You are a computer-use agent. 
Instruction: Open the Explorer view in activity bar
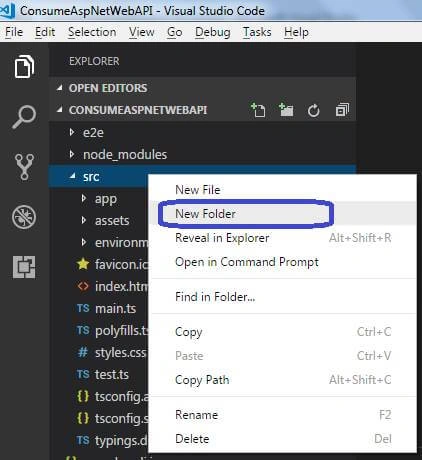(24, 66)
